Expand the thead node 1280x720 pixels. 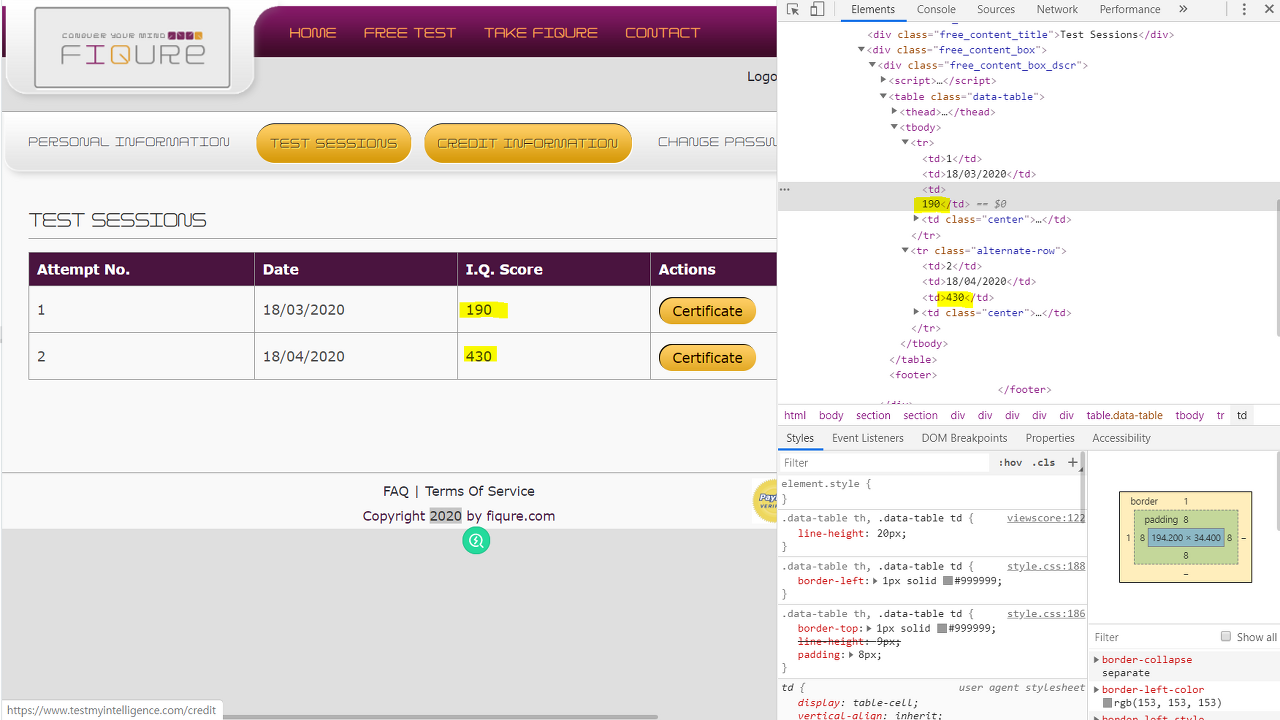[x=894, y=112]
